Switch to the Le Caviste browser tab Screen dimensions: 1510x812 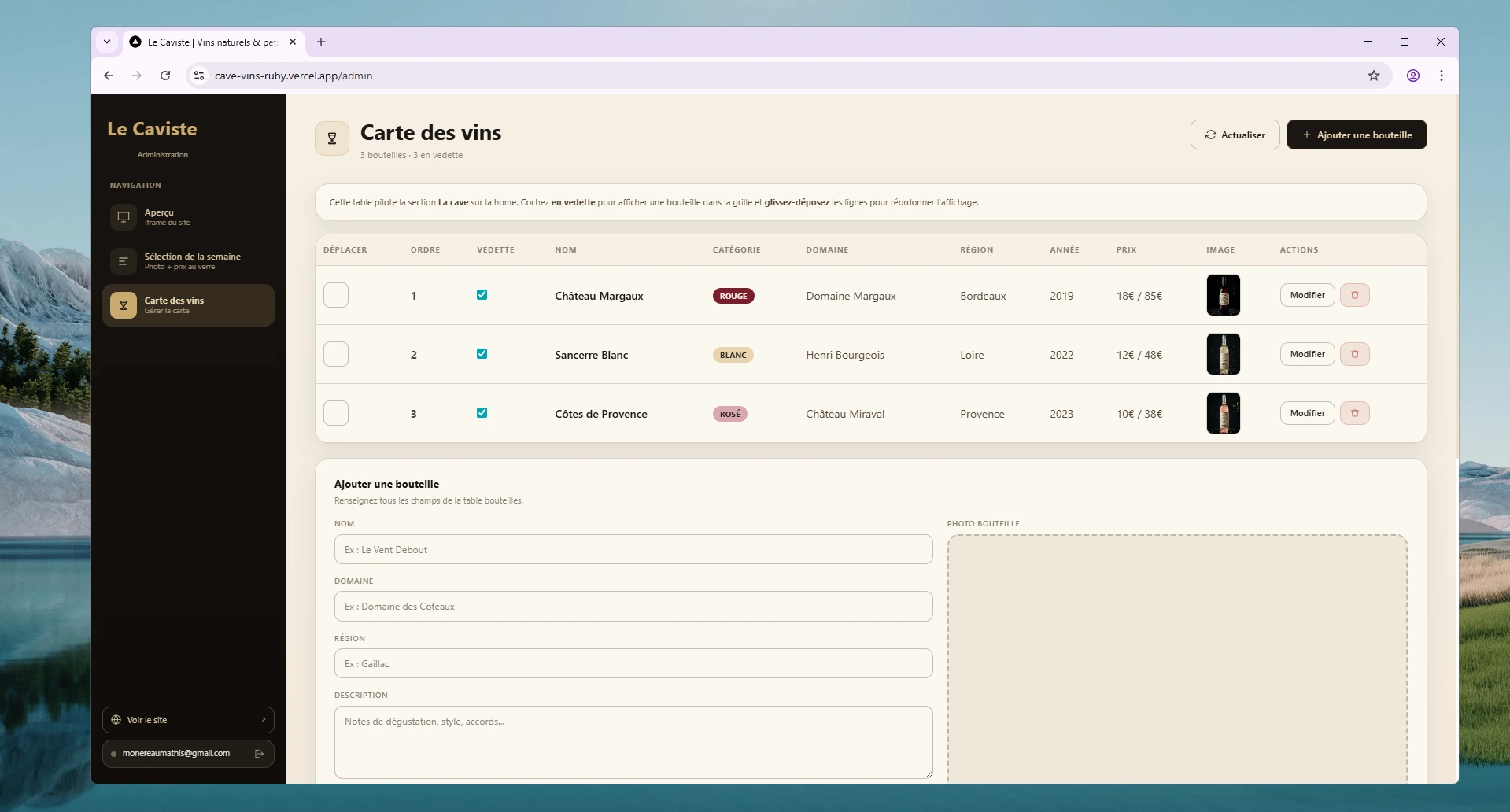pyautogui.click(x=209, y=42)
